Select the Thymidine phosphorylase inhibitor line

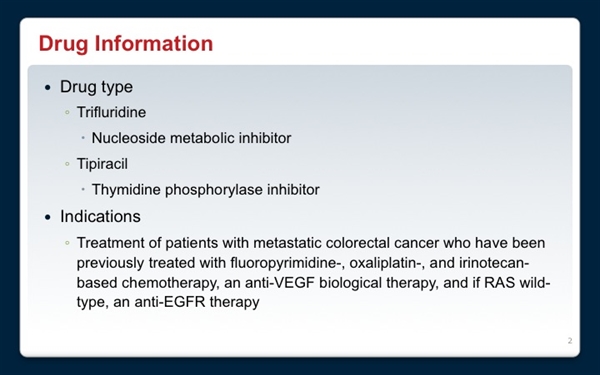pyautogui.click(x=205, y=190)
